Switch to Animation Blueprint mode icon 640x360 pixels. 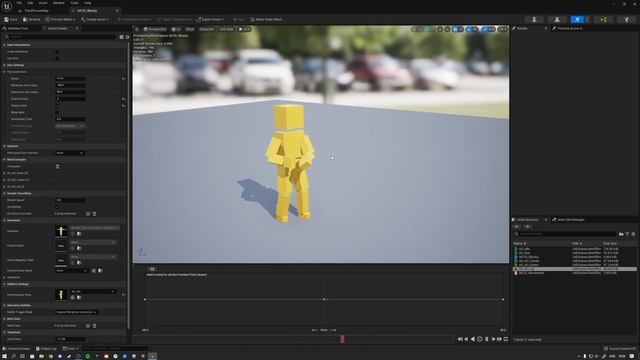pyautogui.click(x=603, y=19)
